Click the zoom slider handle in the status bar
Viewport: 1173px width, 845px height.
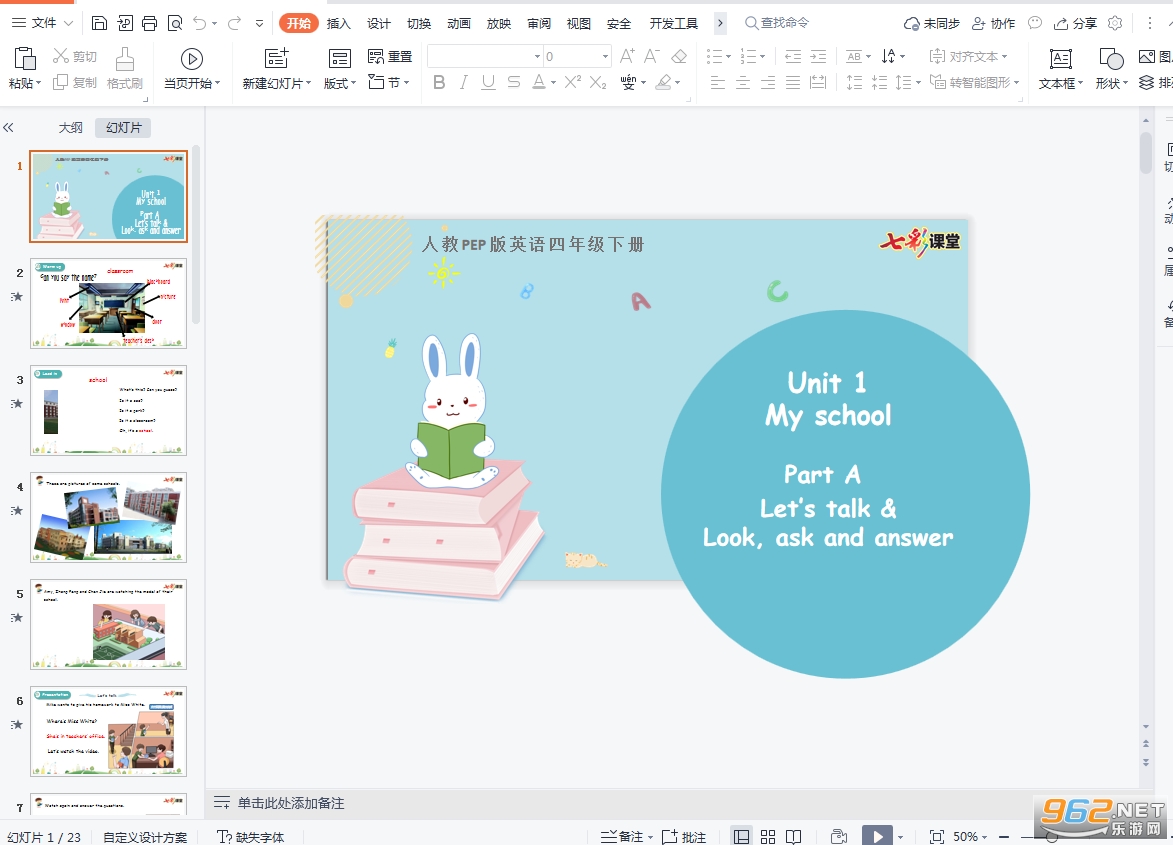[1051, 838]
